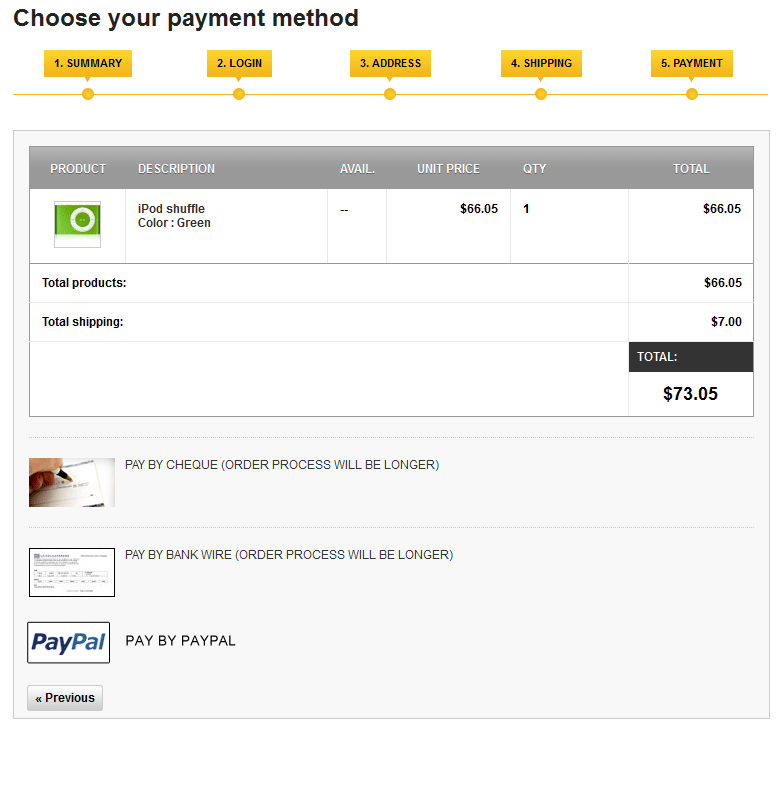The height and width of the screenshot is (789, 784).
Task: Click the bank wire form image
Action: click(x=72, y=572)
